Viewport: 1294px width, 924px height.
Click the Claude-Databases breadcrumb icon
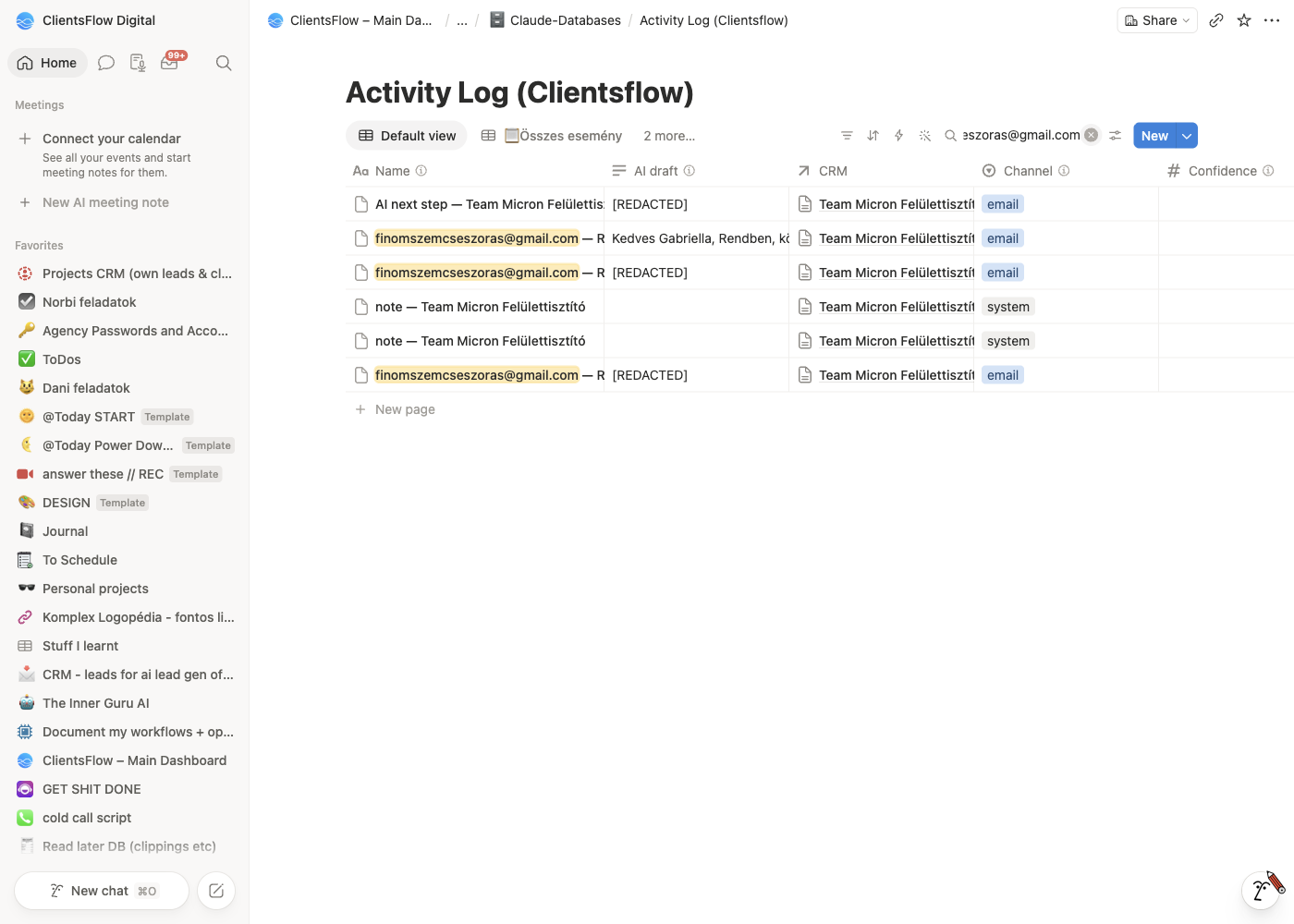click(x=497, y=20)
